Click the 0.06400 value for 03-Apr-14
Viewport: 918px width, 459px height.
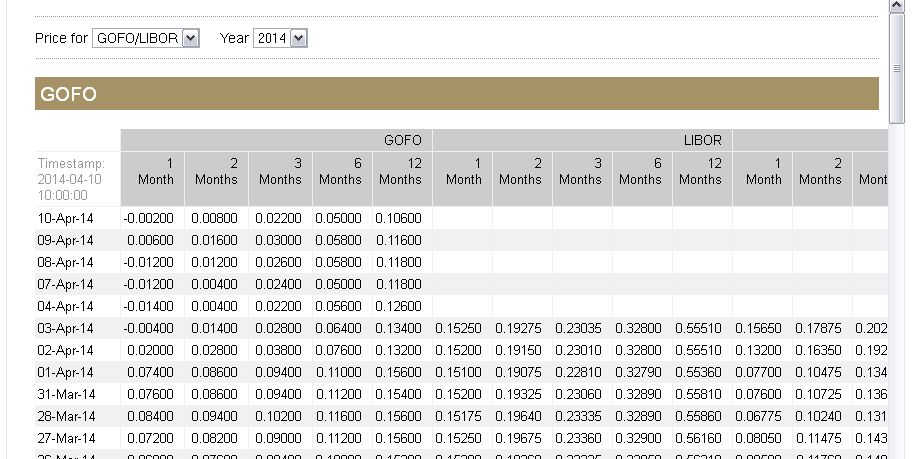point(338,328)
